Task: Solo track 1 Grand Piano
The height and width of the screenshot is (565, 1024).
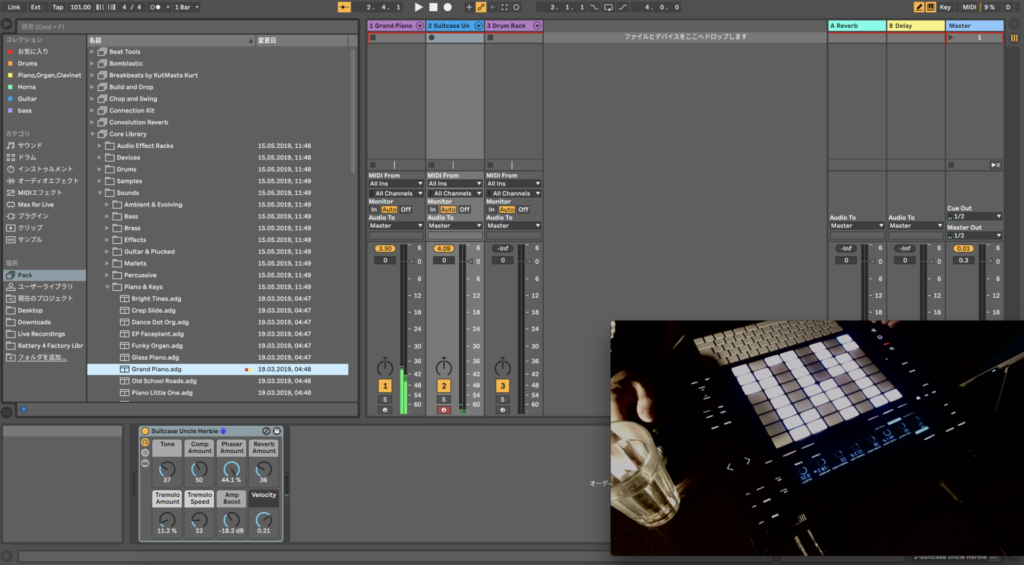Action: 384,399
